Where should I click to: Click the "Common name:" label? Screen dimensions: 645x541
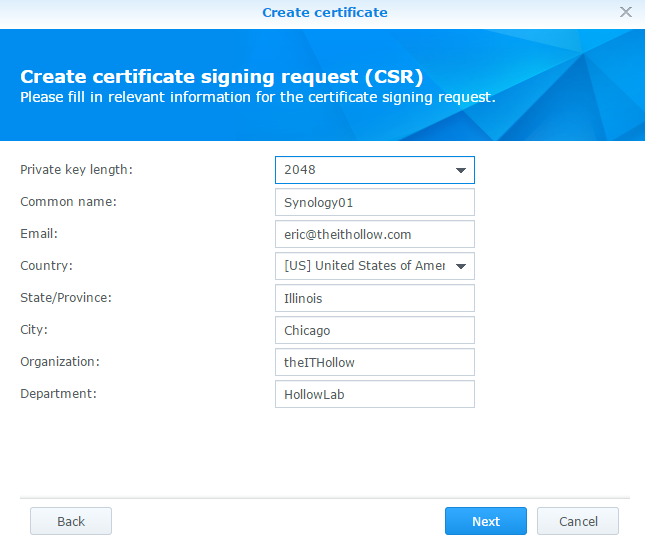coord(68,202)
